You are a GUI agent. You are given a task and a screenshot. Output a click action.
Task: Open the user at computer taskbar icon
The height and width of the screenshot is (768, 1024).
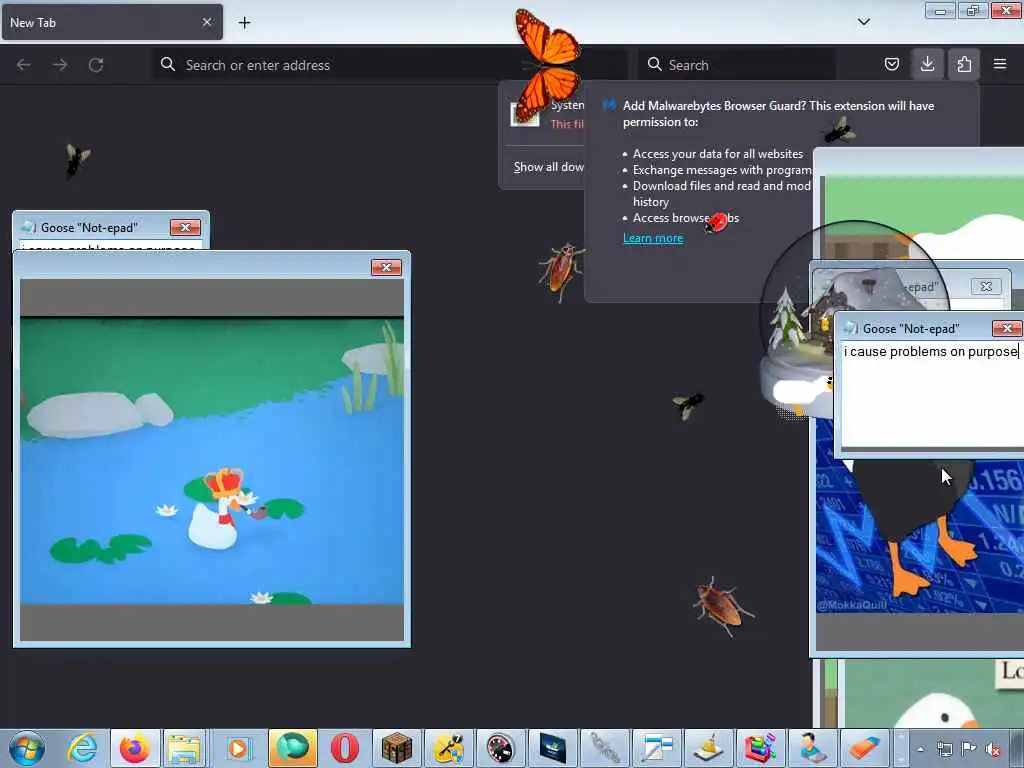coord(812,748)
